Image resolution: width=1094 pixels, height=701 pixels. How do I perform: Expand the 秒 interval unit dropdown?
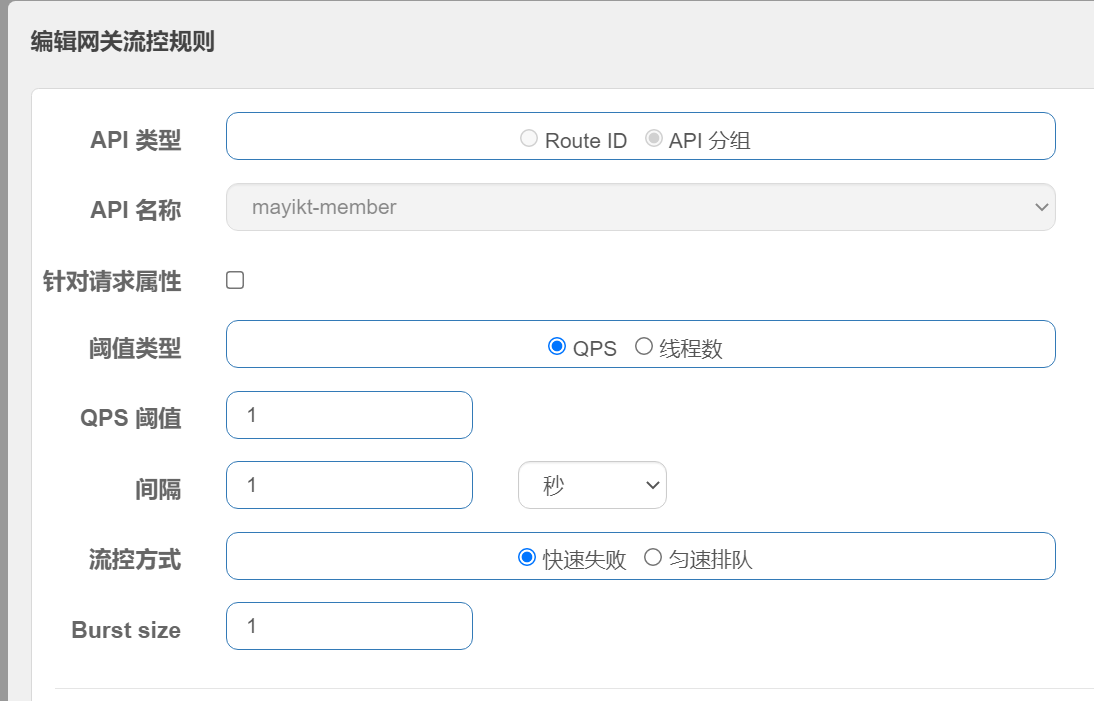click(592, 485)
